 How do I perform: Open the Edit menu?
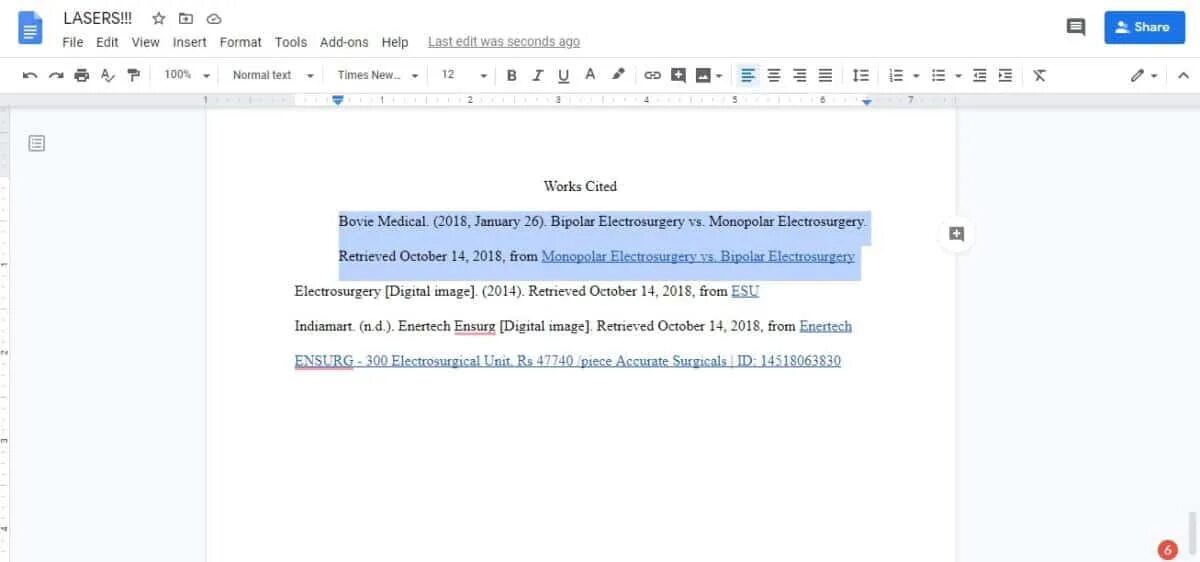pyautogui.click(x=107, y=42)
